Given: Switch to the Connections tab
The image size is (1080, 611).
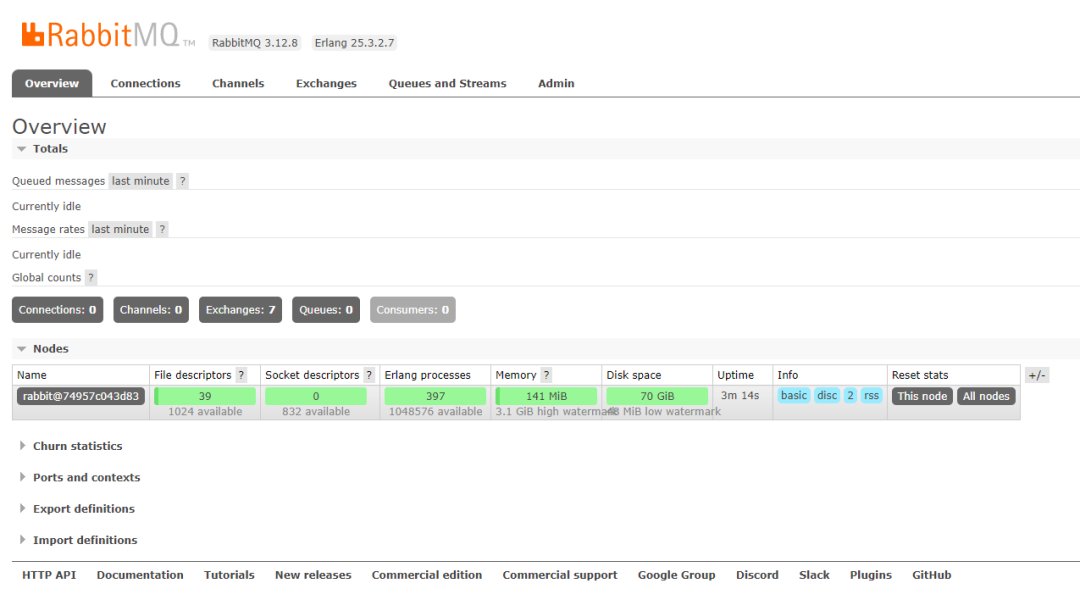Looking at the screenshot, I should coord(145,83).
